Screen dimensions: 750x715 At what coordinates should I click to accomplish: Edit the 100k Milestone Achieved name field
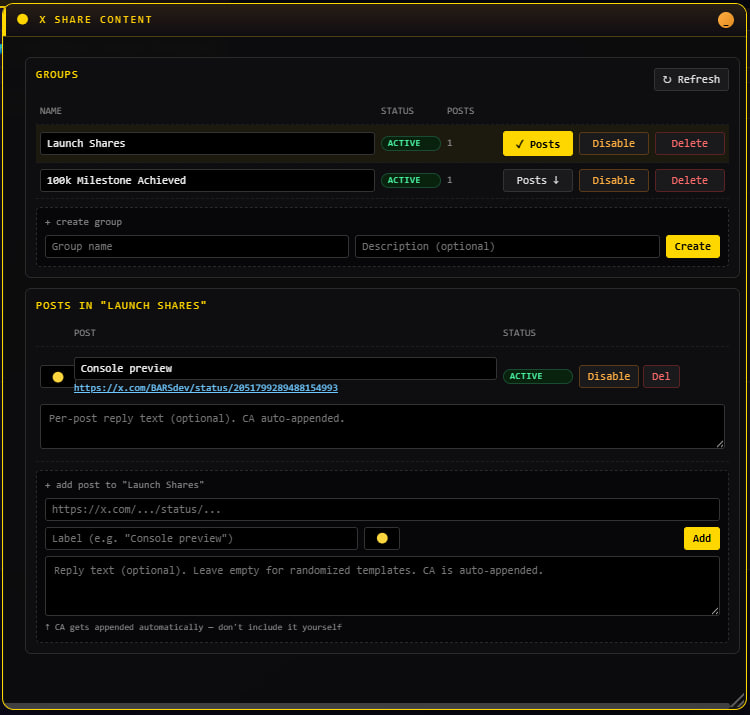[x=207, y=180]
